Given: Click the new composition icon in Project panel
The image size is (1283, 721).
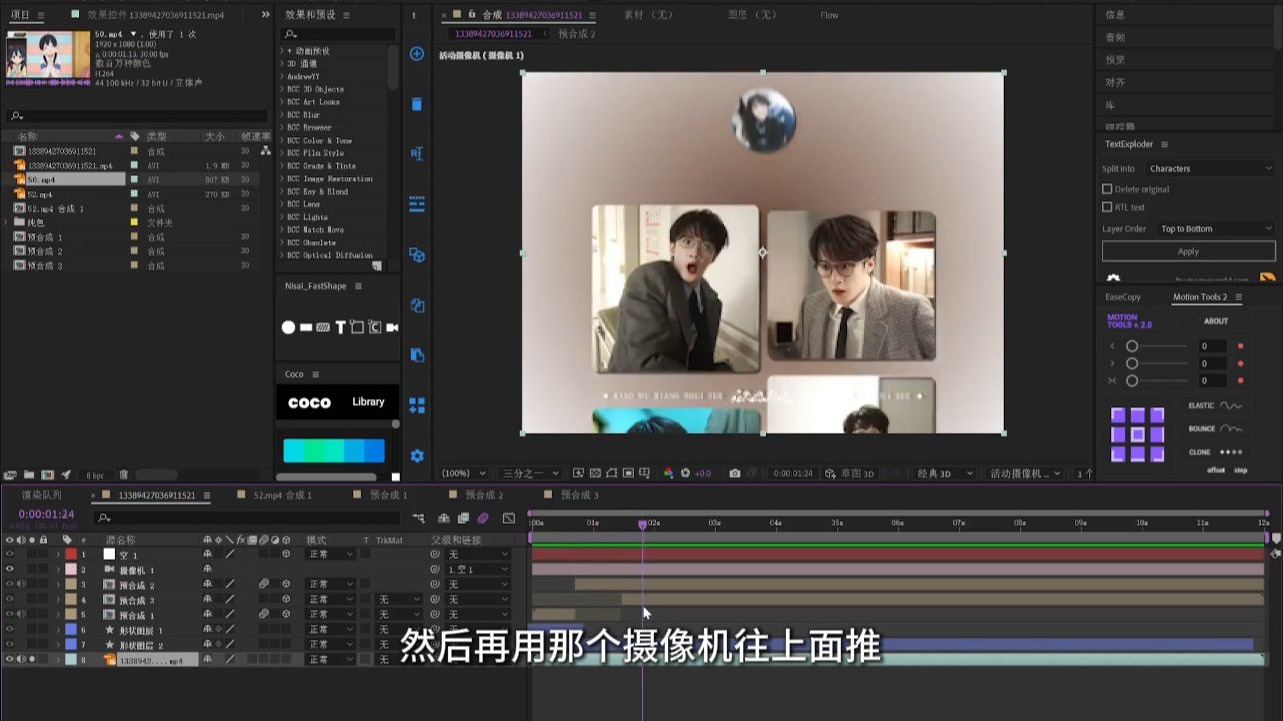Looking at the screenshot, I should point(47,475).
